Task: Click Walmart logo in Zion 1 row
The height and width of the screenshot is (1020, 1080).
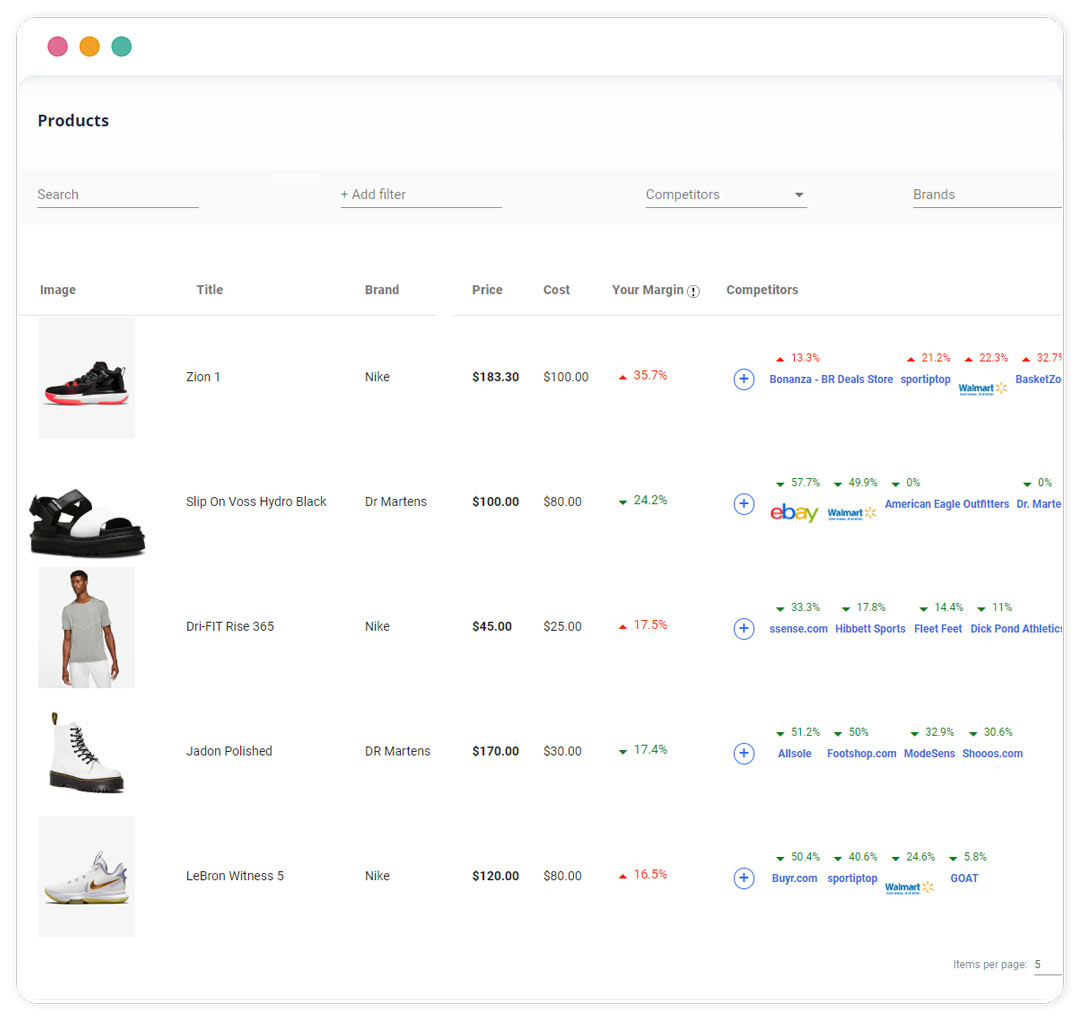Action: 983,388
